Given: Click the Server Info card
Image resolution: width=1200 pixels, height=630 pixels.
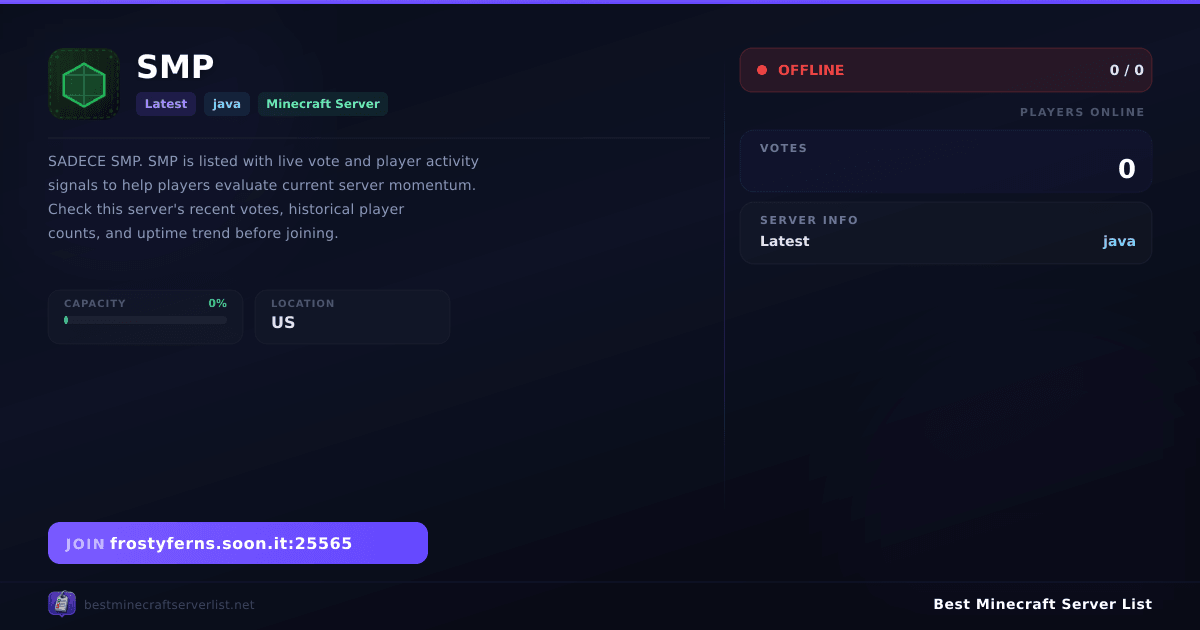Looking at the screenshot, I should point(946,233).
